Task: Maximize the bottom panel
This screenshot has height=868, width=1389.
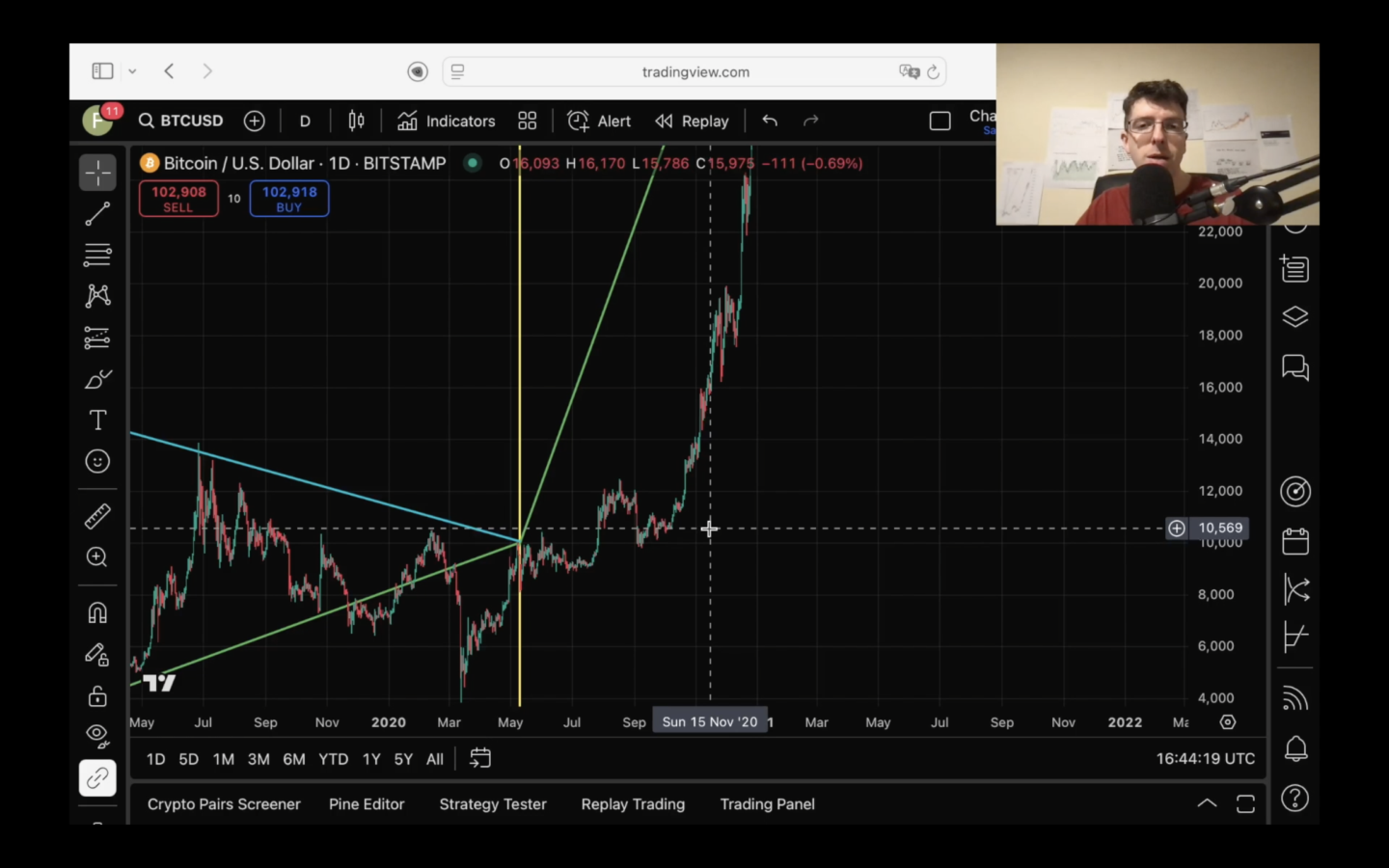Action: click(1246, 803)
